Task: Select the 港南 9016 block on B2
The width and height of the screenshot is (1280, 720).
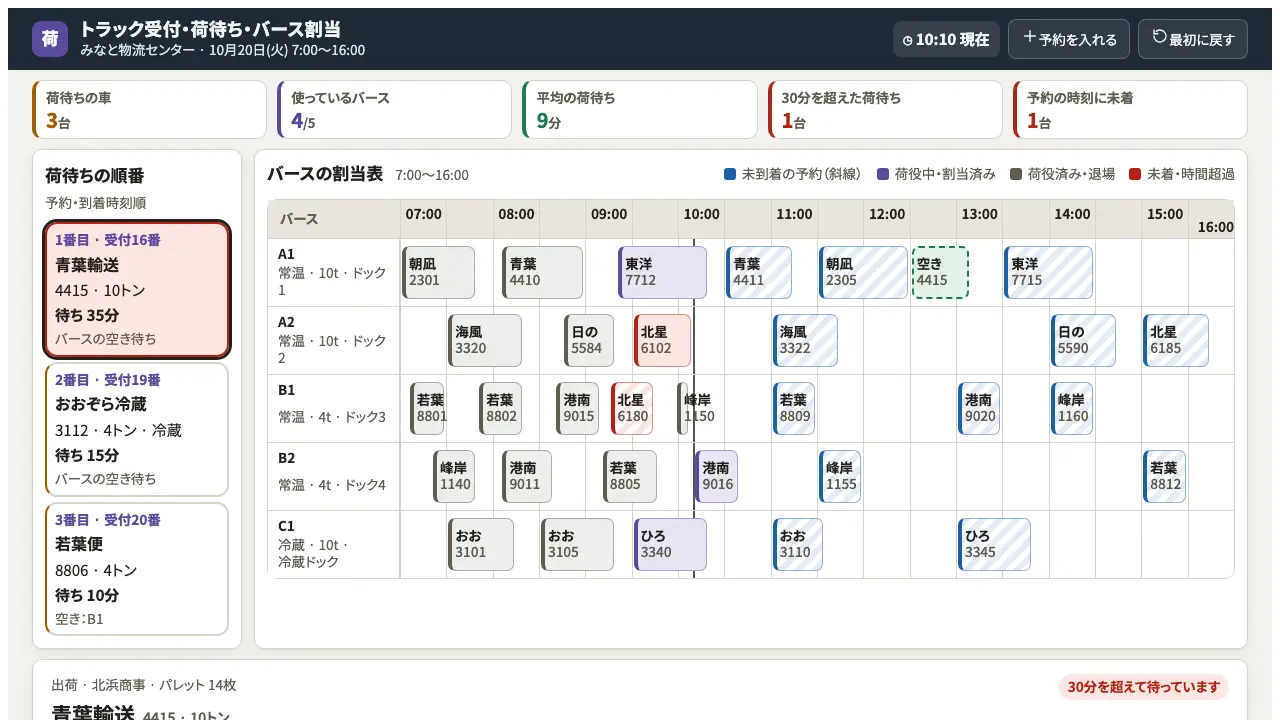Action: tap(716, 476)
